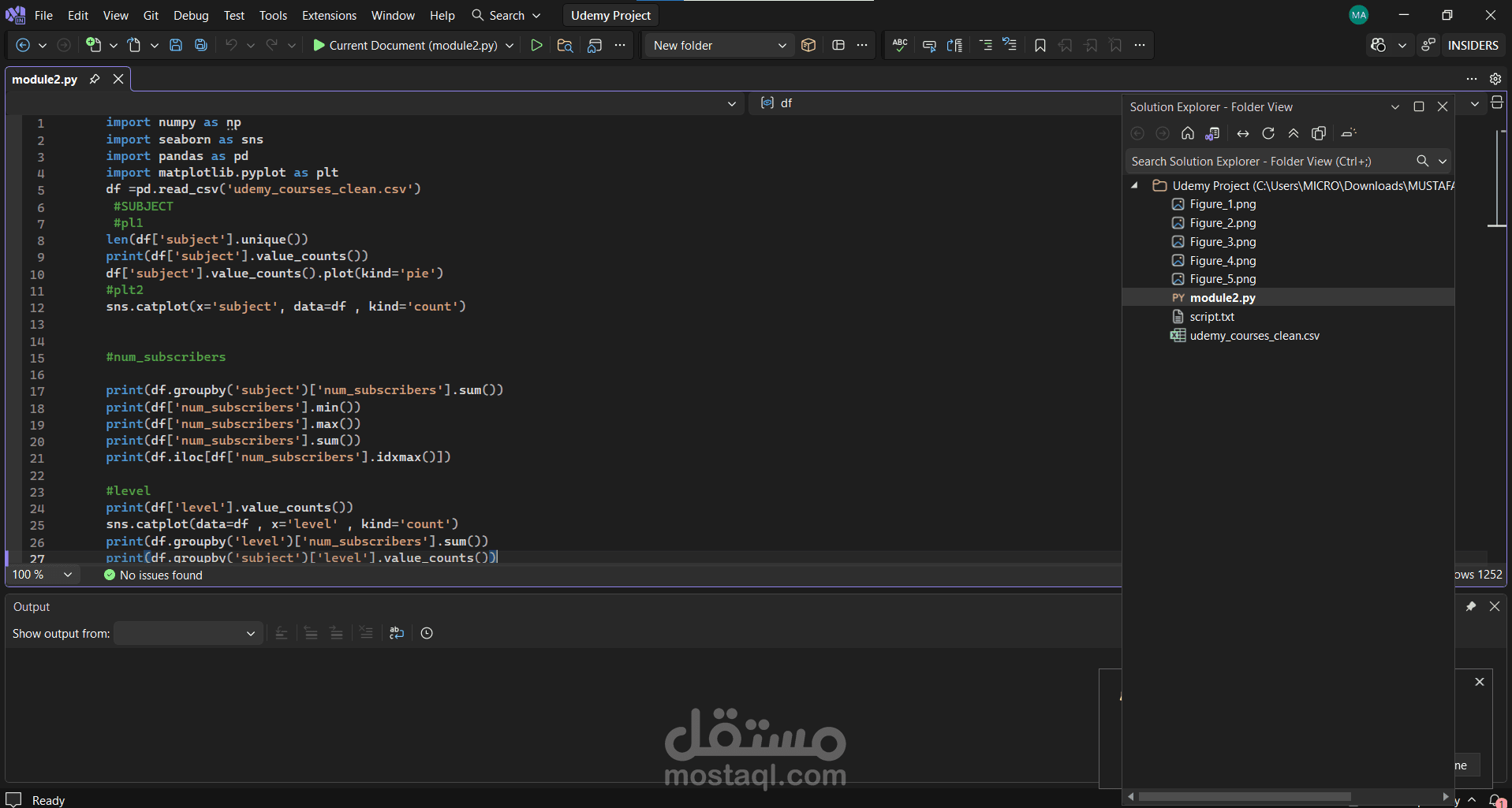Screen dimensions: 1512x808
Task: Select Figure_3.png in Solution Explorer
Action: [1223, 242]
